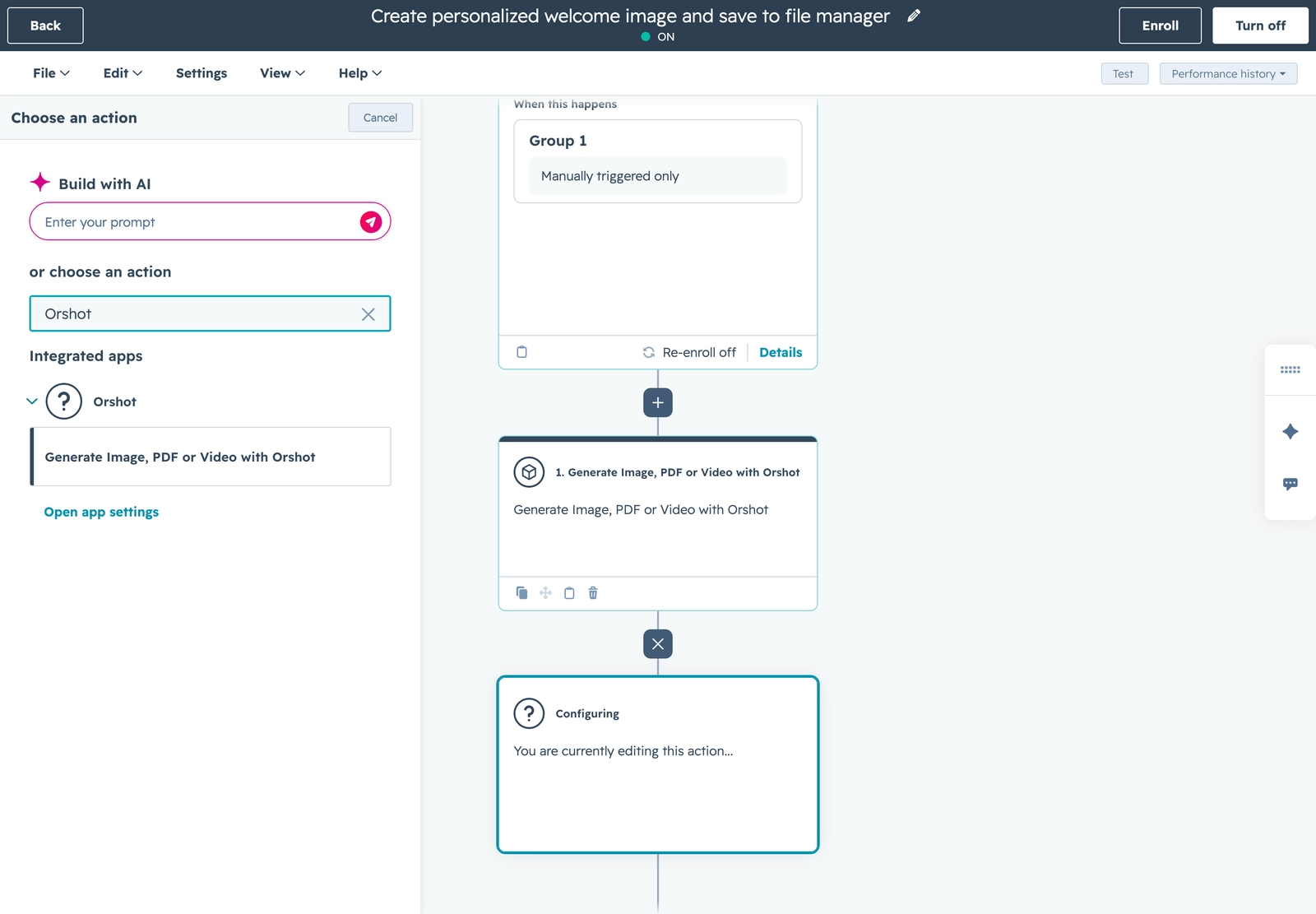Clear the Orshot search field

tap(368, 314)
